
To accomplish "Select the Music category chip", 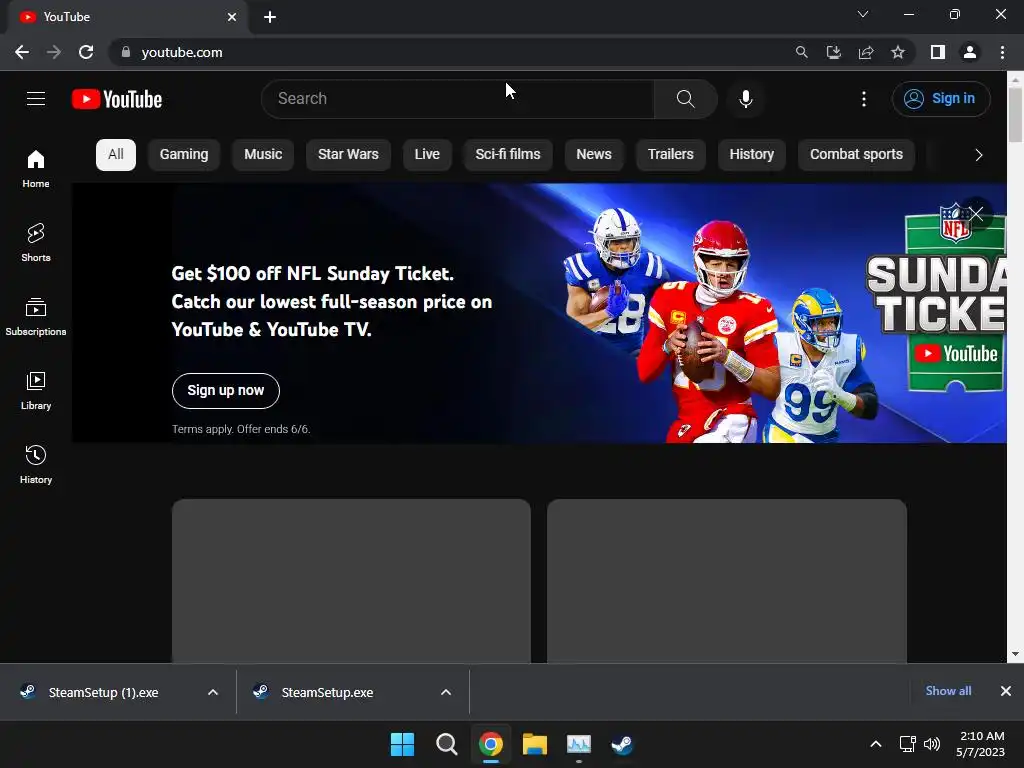I will pyautogui.click(x=263, y=155).
